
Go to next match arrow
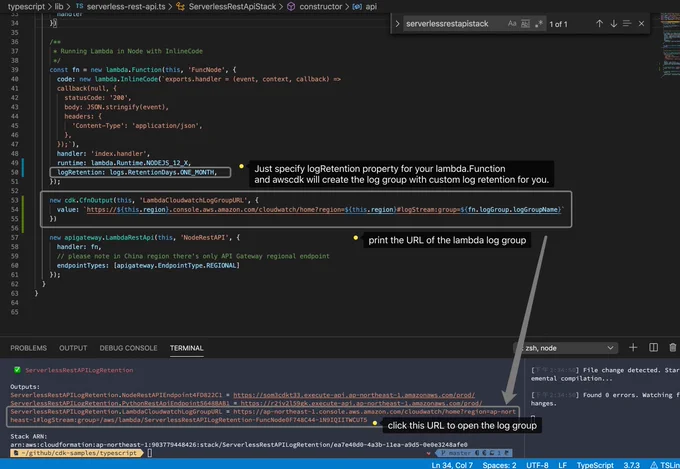(613, 23)
